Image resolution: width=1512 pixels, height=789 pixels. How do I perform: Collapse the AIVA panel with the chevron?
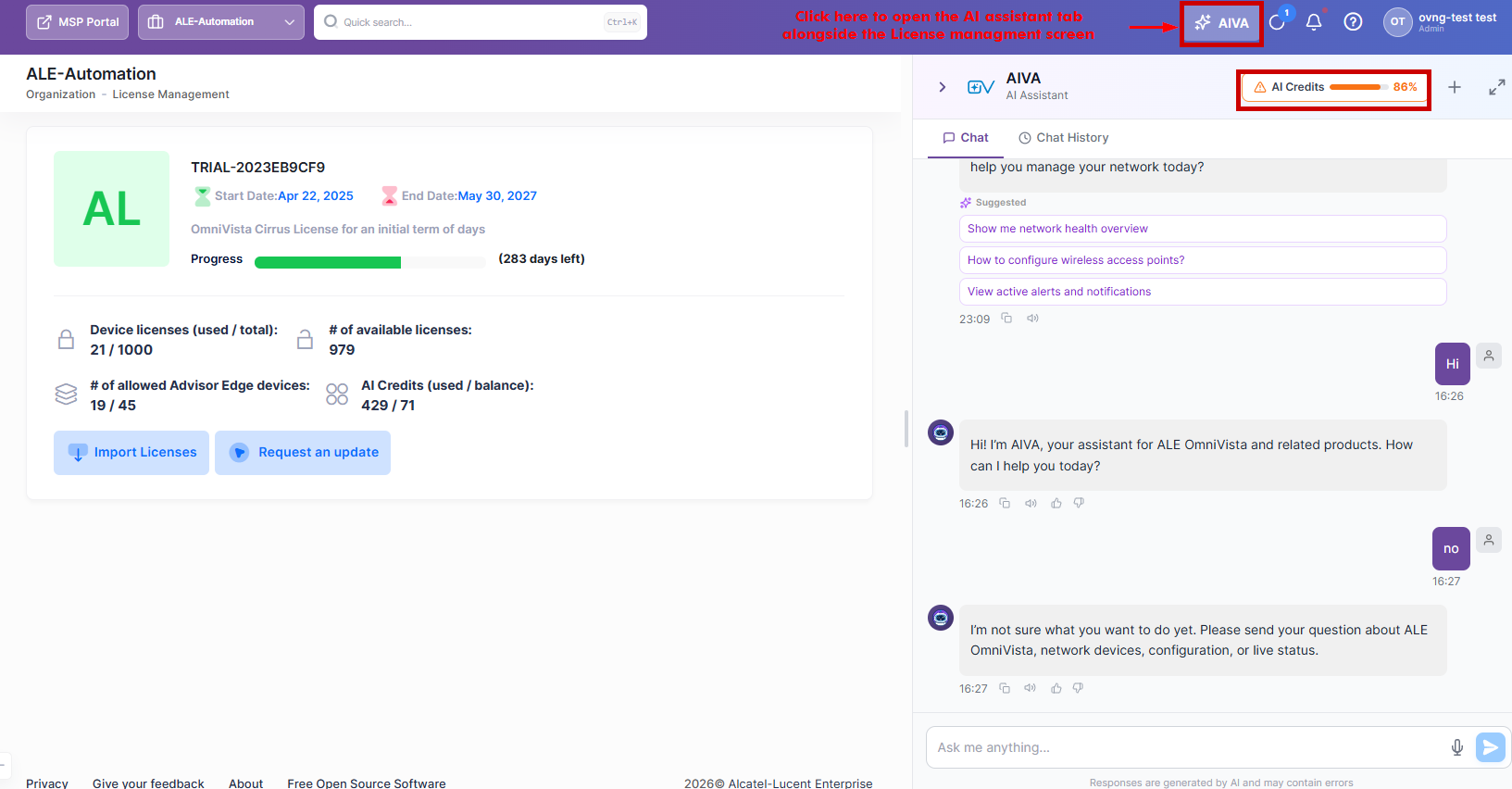click(943, 87)
